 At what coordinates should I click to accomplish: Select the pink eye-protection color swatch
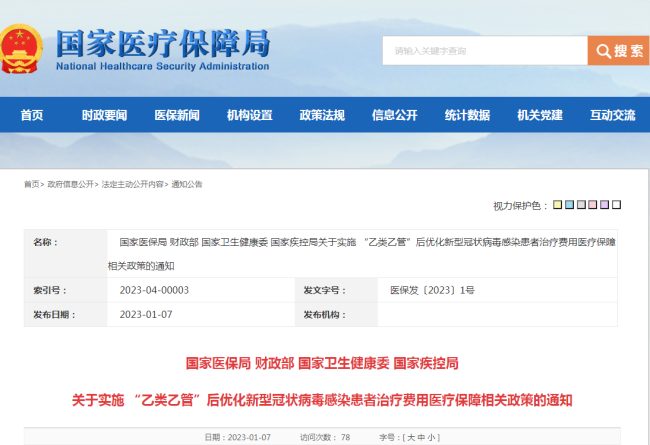click(x=593, y=204)
